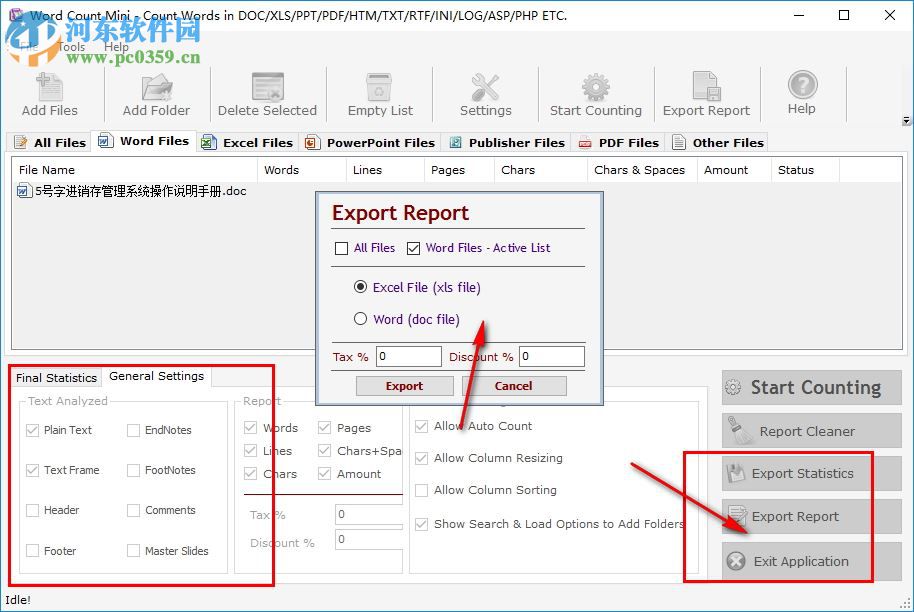914x612 pixels.
Task: Enable the Master Slides checkbox
Action: 133,551
